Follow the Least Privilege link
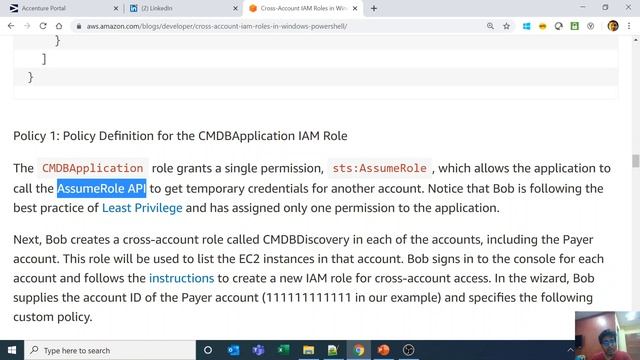The image size is (640, 360). [x=142, y=208]
